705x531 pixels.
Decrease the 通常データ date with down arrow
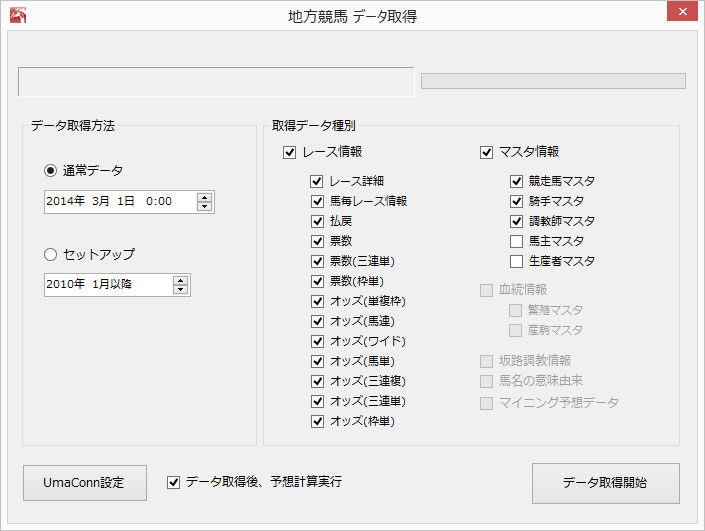point(205,206)
